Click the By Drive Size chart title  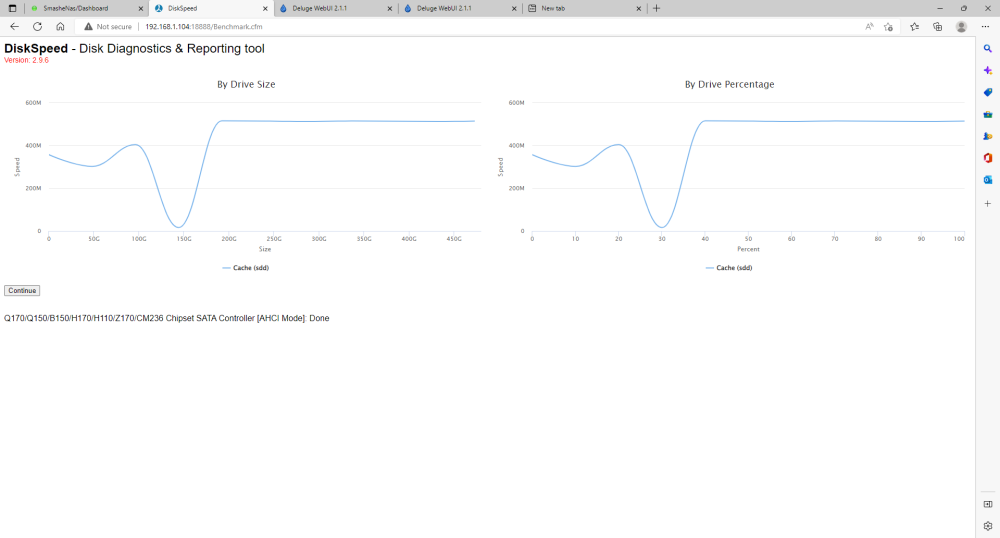click(x=246, y=84)
